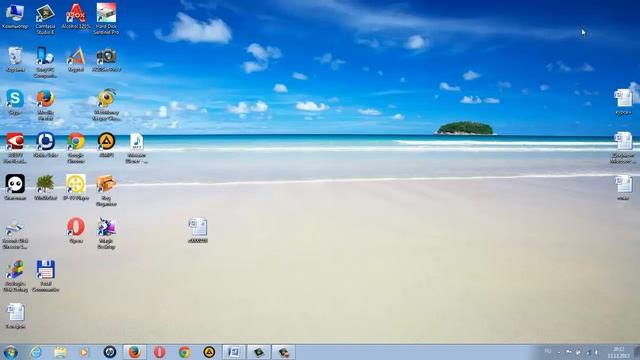Click the Show Desktop strip
640x360 pixels.
[637, 352]
